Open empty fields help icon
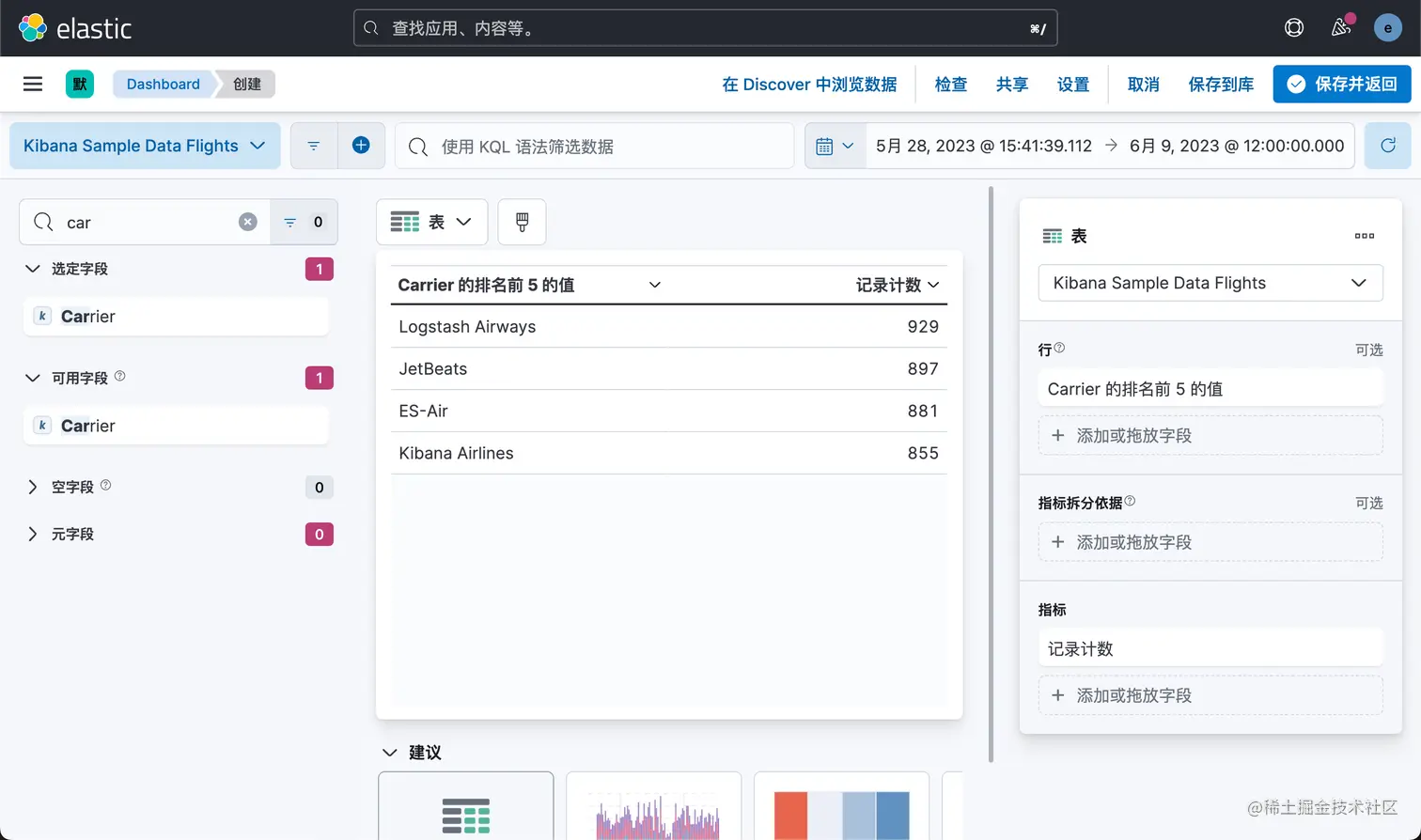1421x840 pixels. (x=105, y=485)
